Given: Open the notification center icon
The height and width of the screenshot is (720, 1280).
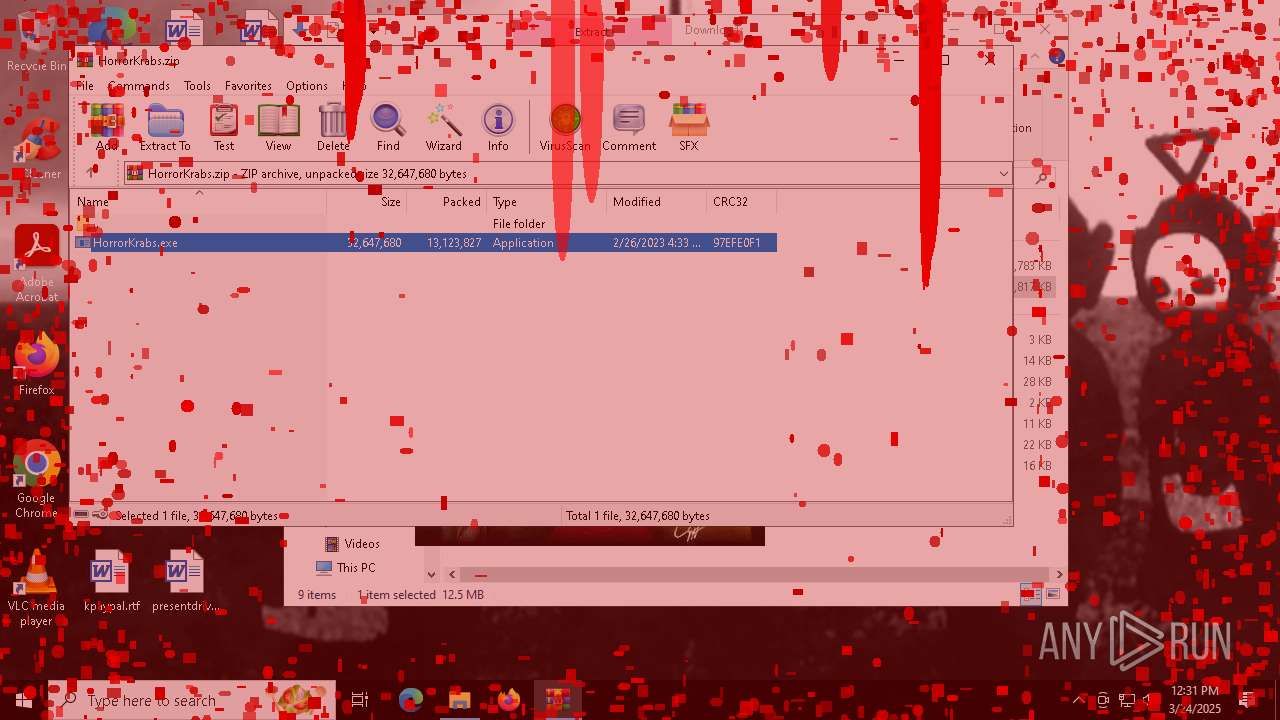Looking at the screenshot, I should pyautogui.click(x=1249, y=700).
